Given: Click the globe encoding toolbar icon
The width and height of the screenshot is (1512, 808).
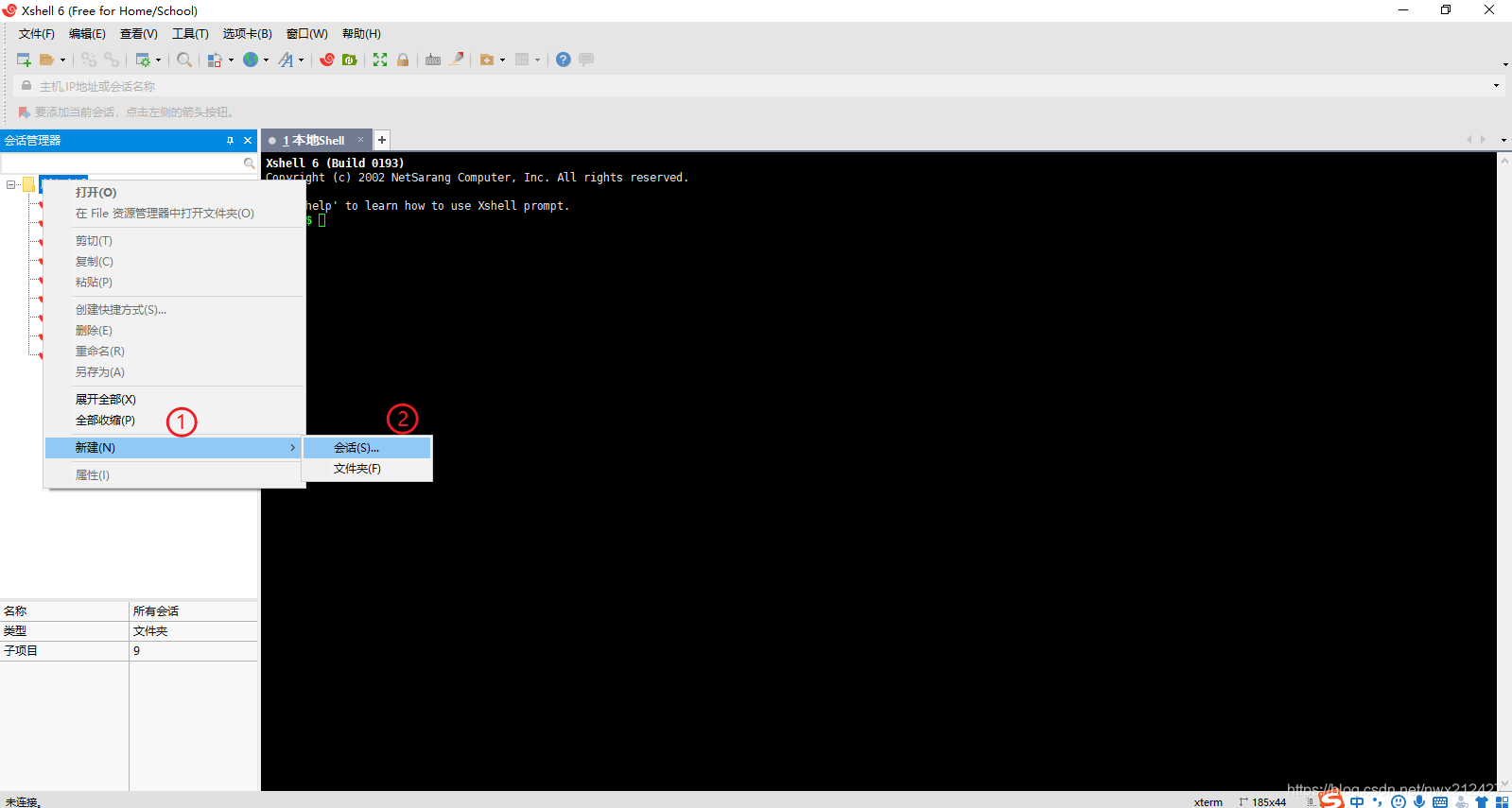Looking at the screenshot, I should click(251, 60).
